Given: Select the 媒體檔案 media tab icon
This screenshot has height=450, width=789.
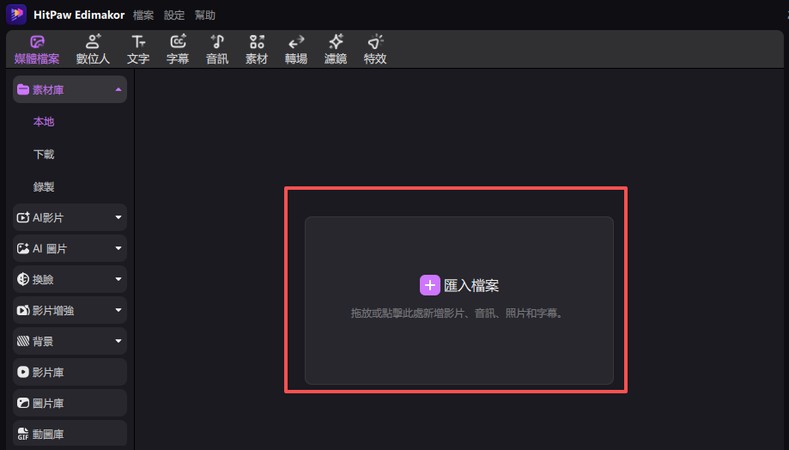Looking at the screenshot, I should pyautogui.click(x=37, y=42).
